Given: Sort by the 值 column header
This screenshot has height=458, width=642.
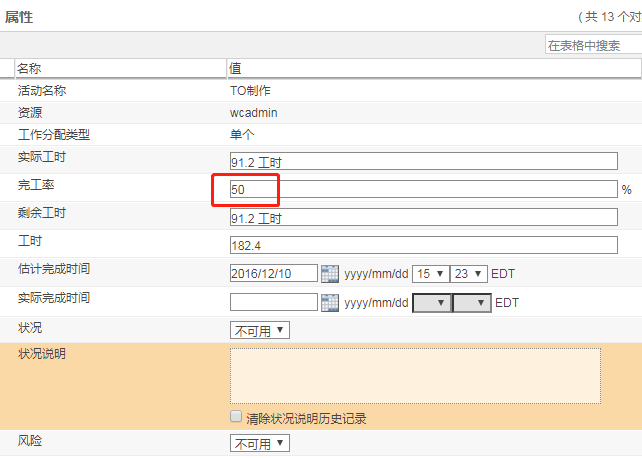Looking at the screenshot, I should coord(434,68).
